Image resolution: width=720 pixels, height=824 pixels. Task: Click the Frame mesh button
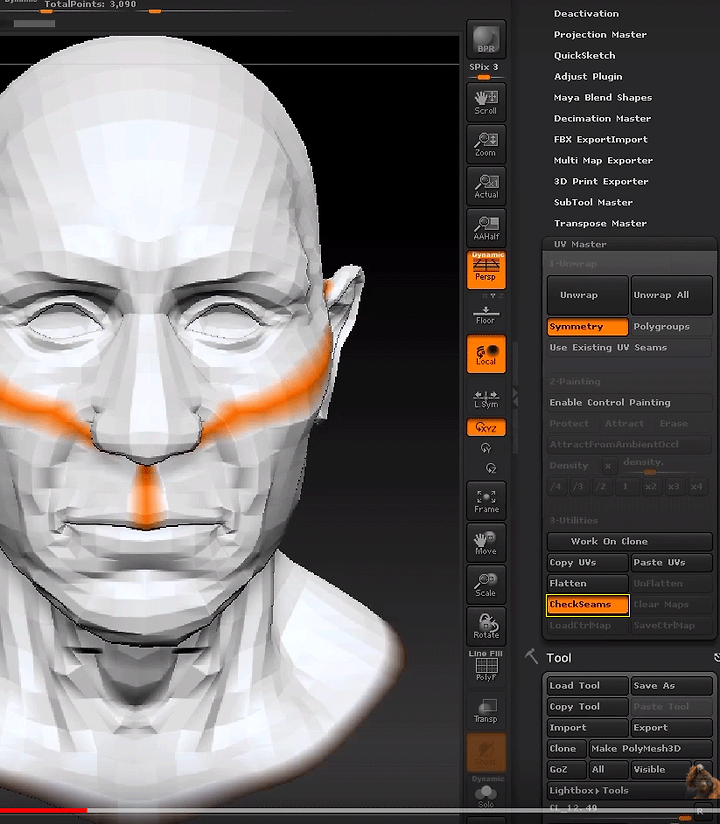(x=486, y=501)
